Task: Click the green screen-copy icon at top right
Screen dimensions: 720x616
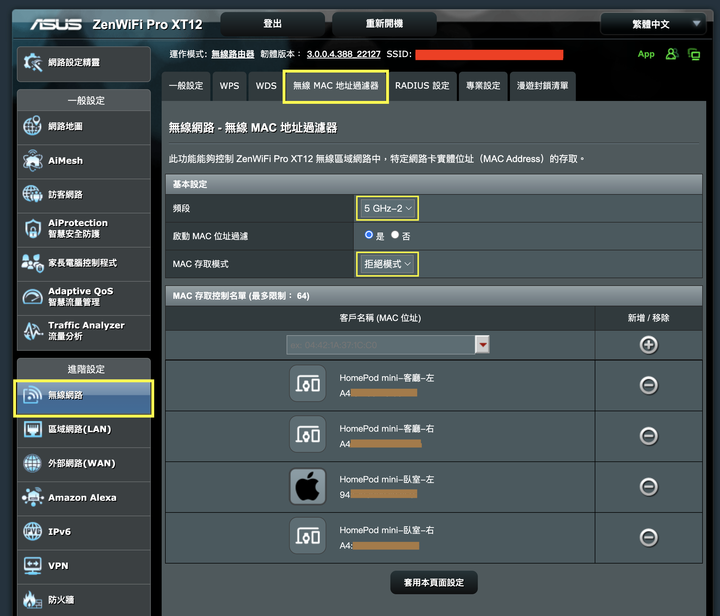Action: [694, 54]
